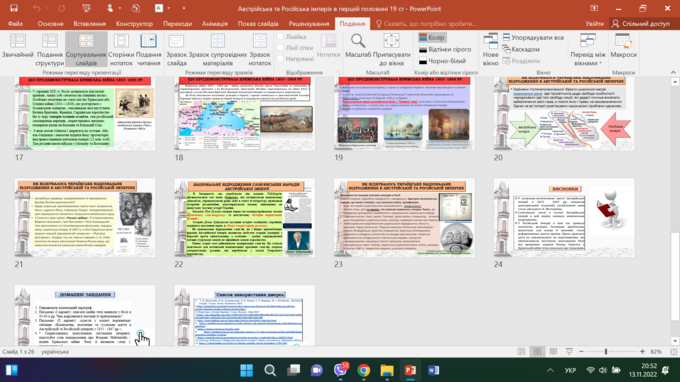Image resolution: width=680 pixels, height=382 pixels.
Task: Open Сторінки нотаток view
Action: click(121, 50)
